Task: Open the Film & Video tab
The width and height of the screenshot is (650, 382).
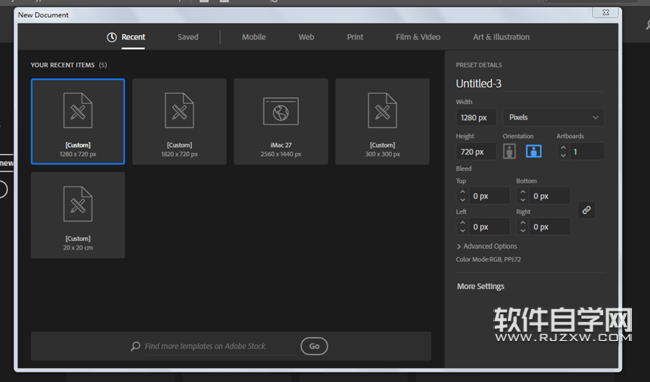Action: pos(418,37)
